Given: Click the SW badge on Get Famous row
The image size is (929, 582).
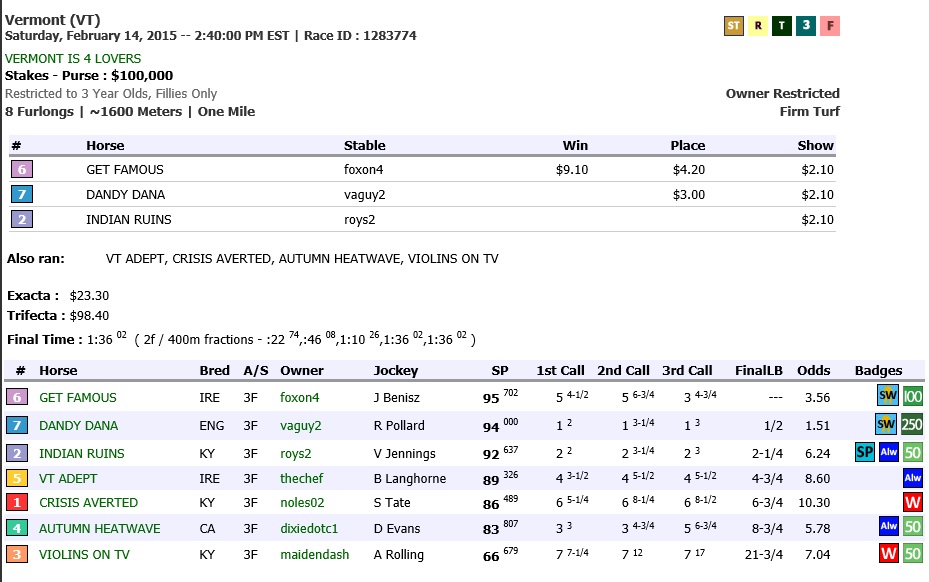Looking at the screenshot, I should coord(888,395).
